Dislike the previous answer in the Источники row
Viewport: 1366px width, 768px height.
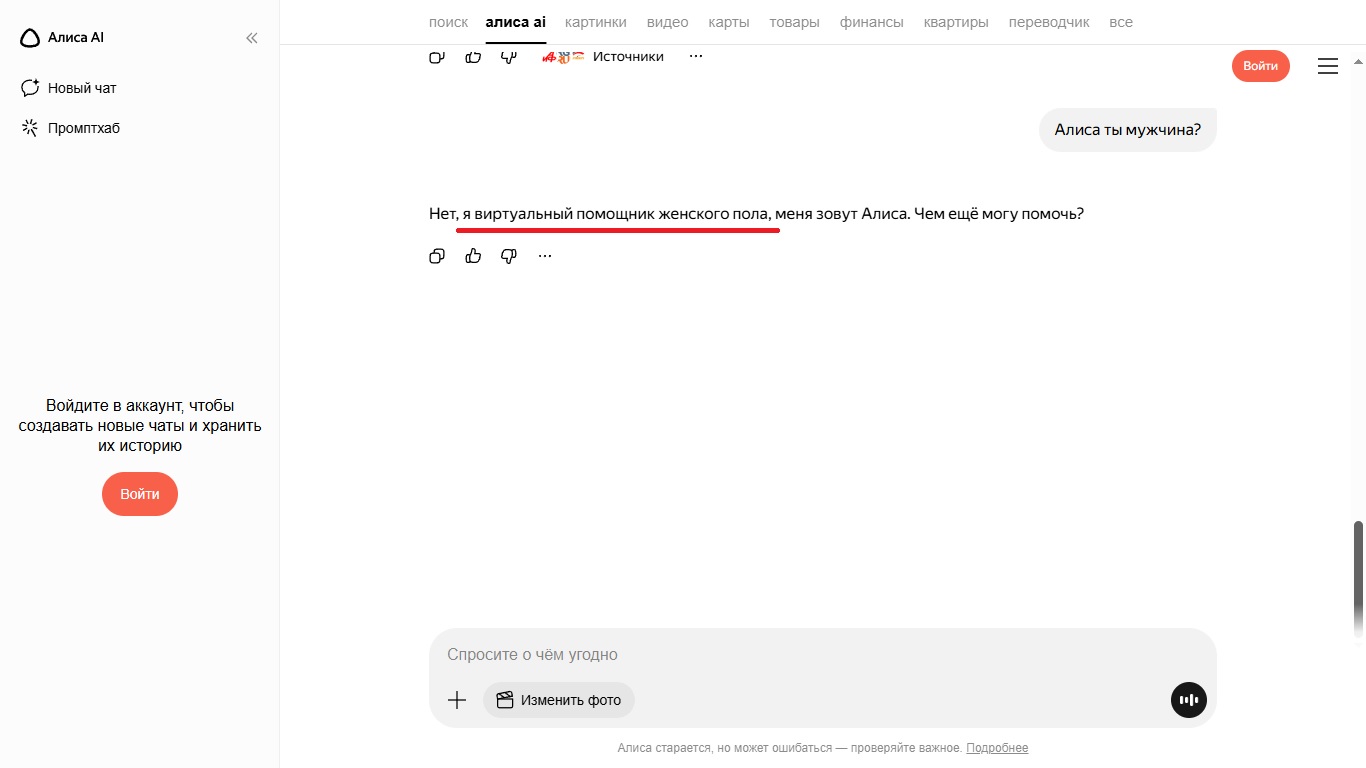(509, 57)
